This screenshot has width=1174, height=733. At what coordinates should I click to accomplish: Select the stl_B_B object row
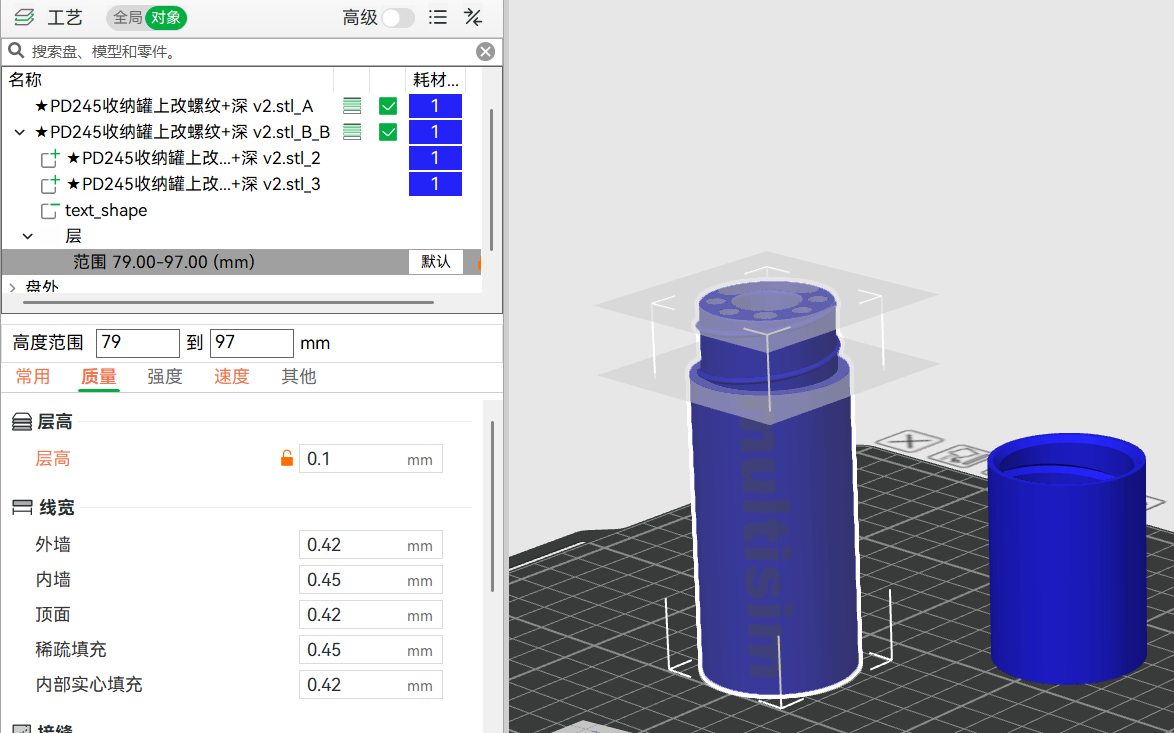pos(182,133)
